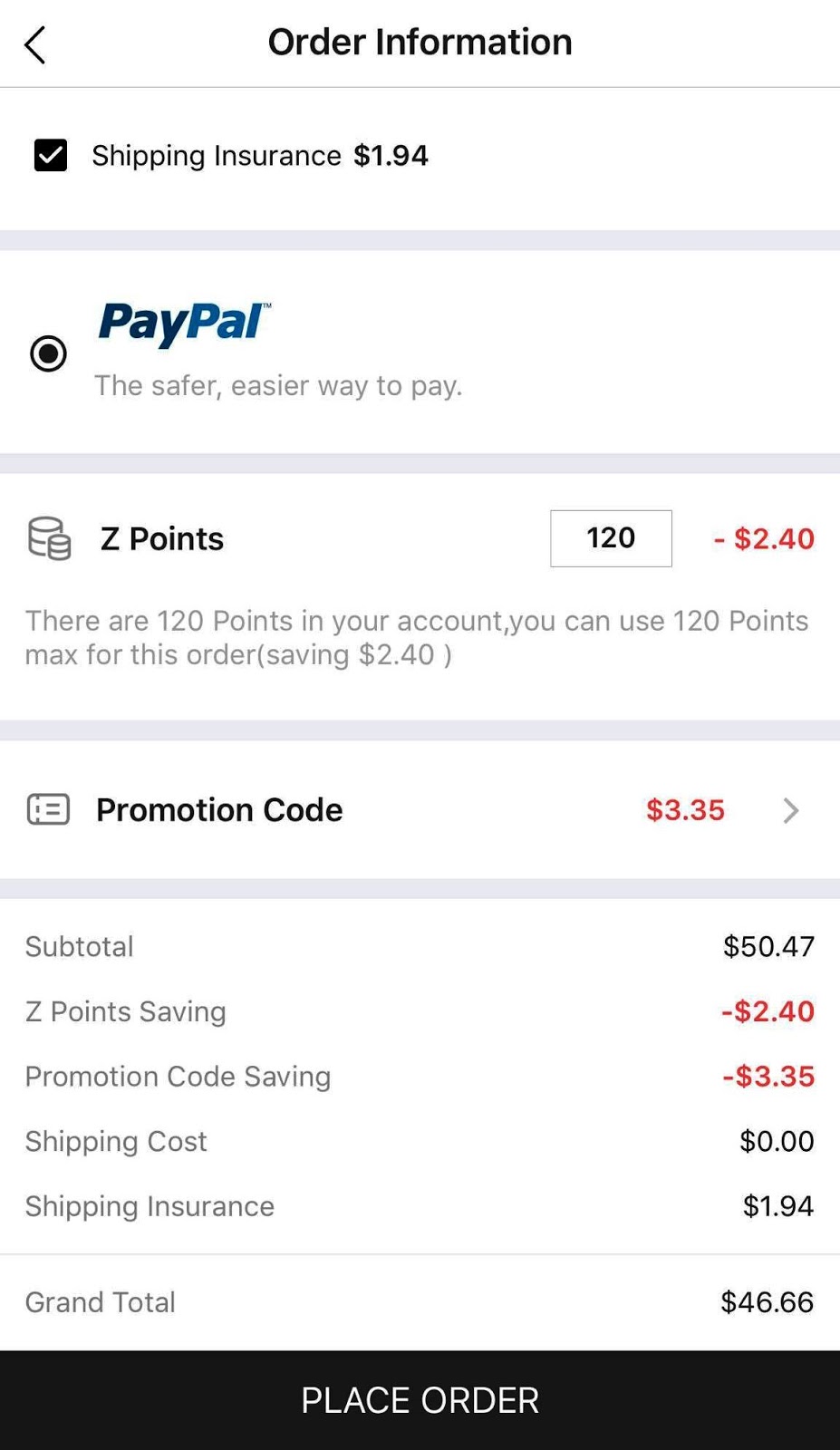Tap the Order Information title
This screenshot has width=840, height=1450.
420,42
